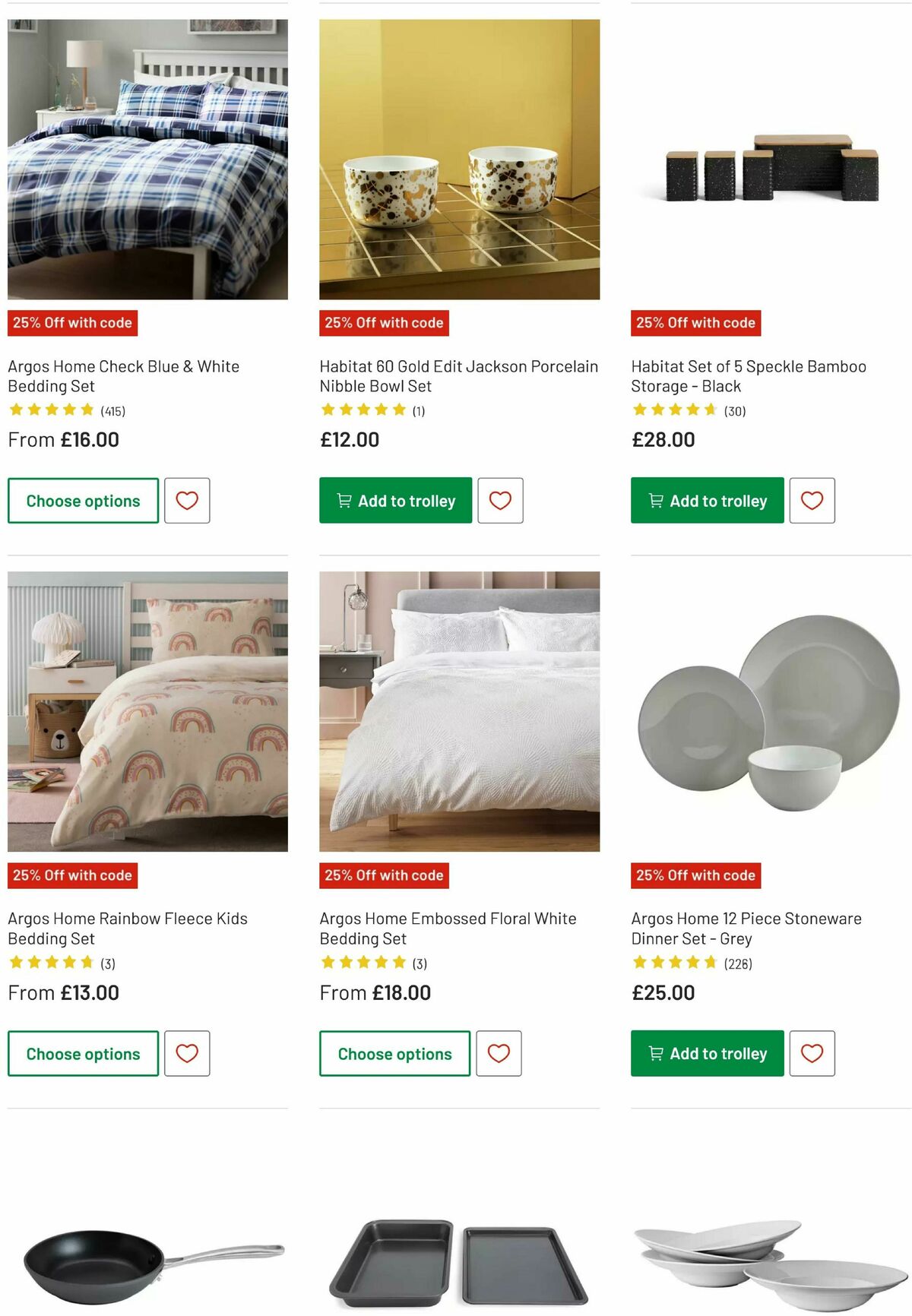The width and height of the screenshot is (912, 1316).
Task: Click the 25% Off badge on Speckle Bamboo Storage
Action: 695,322
